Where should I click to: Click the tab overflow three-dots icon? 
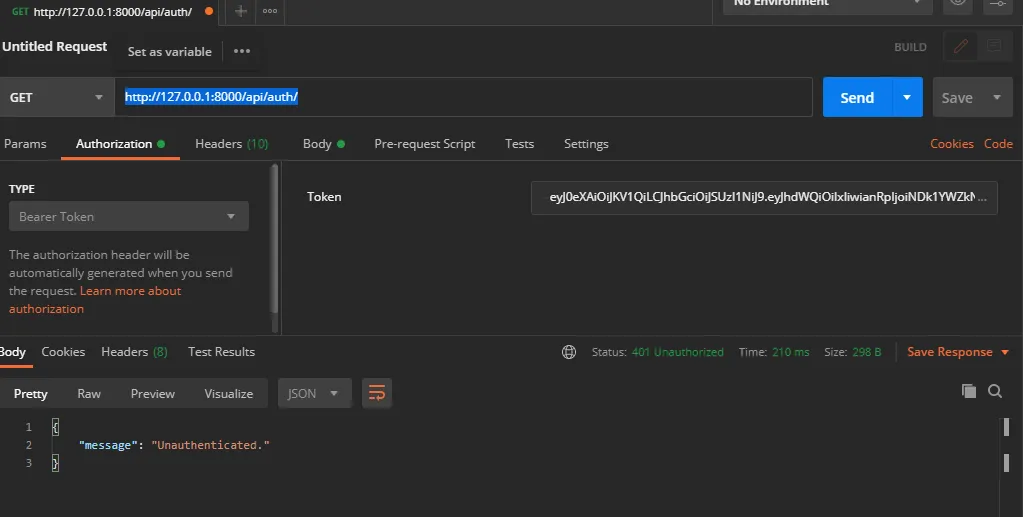tap(270, 11)
